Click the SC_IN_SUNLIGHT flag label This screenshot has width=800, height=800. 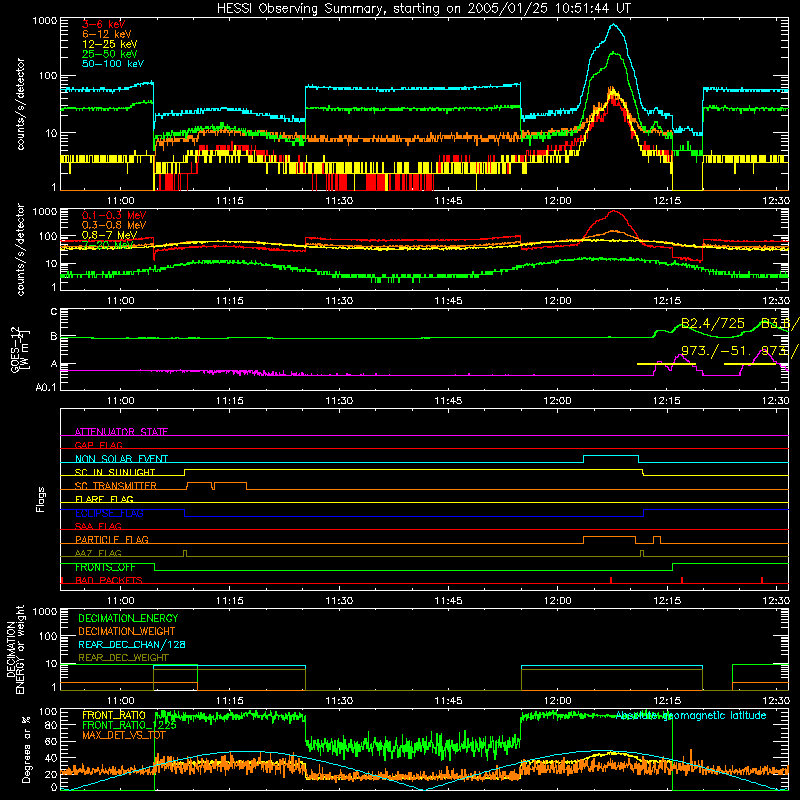(x=115, y=472)
